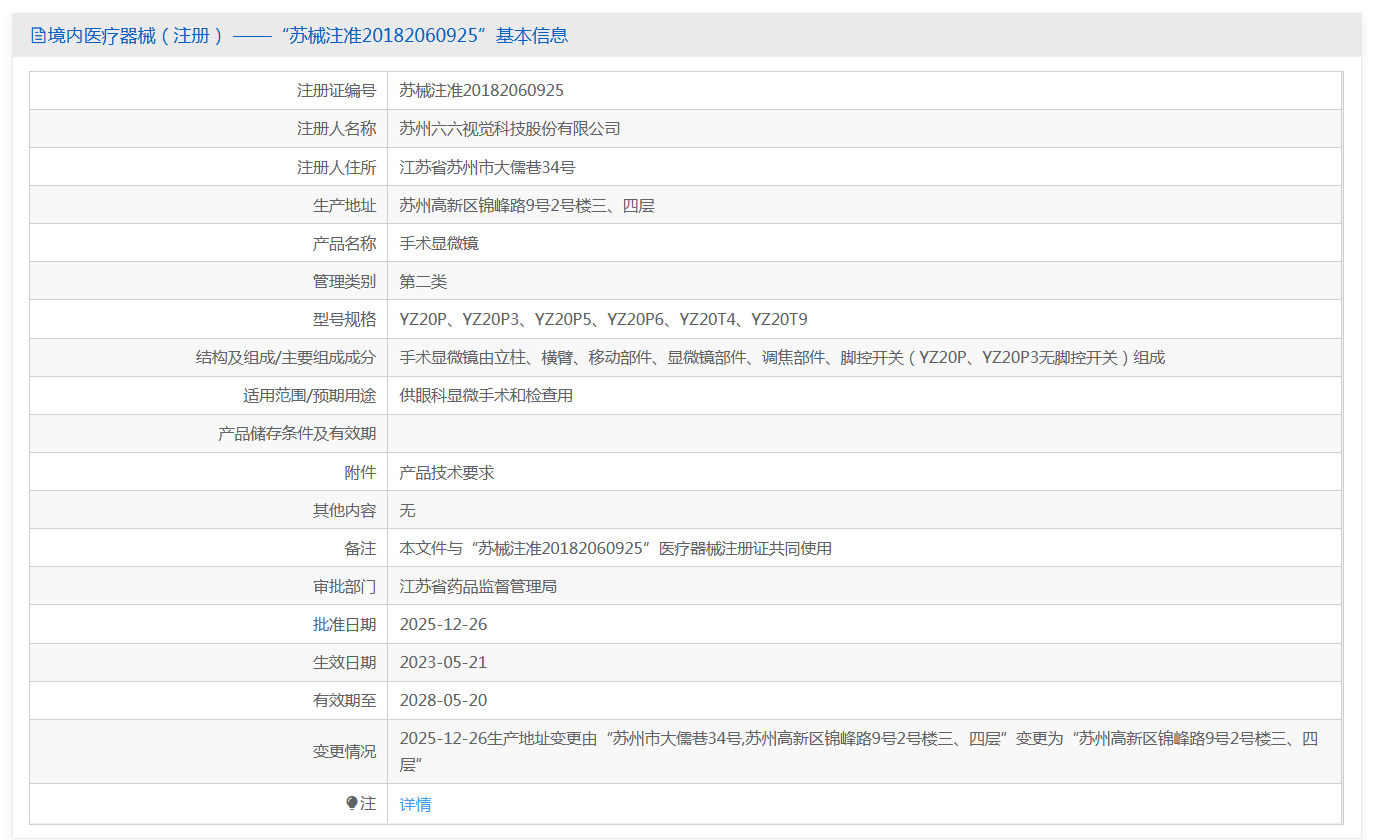Click the 适用范围/预期用途 label
The height and width of the screenshot is (840, 1375).
pyautogui.click(x=310, y=394)
